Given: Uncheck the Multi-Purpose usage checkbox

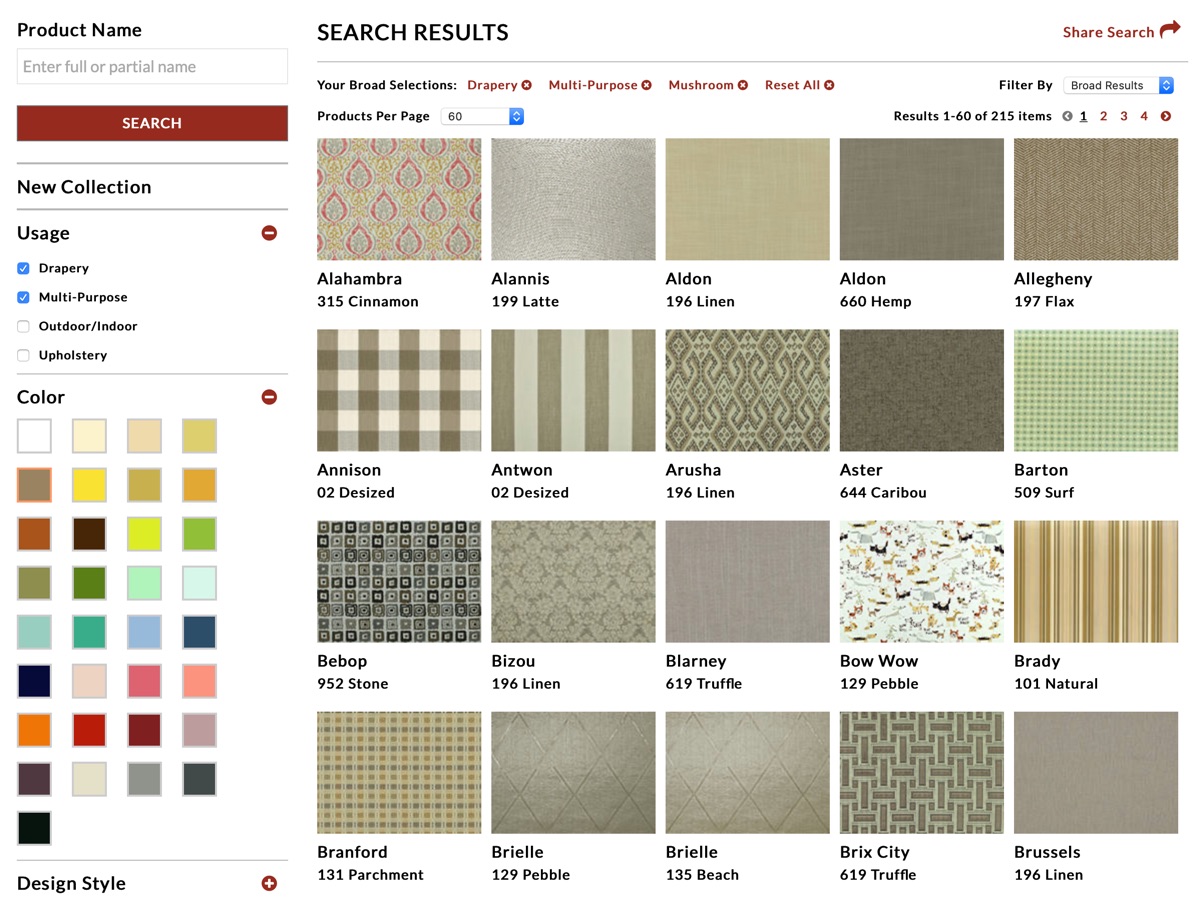Looking at the screenshot, I should click(x=23, y=297).
